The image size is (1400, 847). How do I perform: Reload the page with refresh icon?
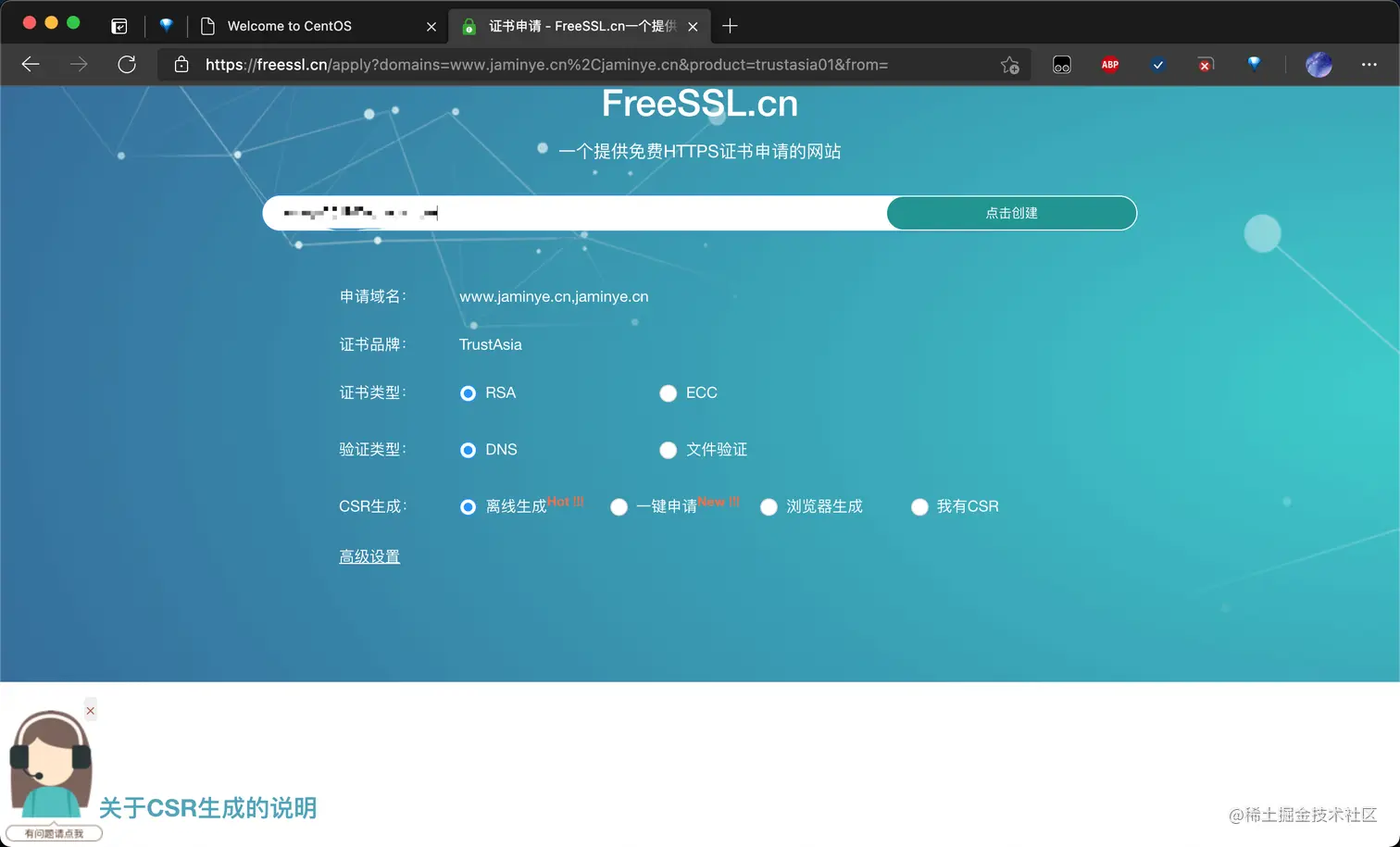[127, 65]
